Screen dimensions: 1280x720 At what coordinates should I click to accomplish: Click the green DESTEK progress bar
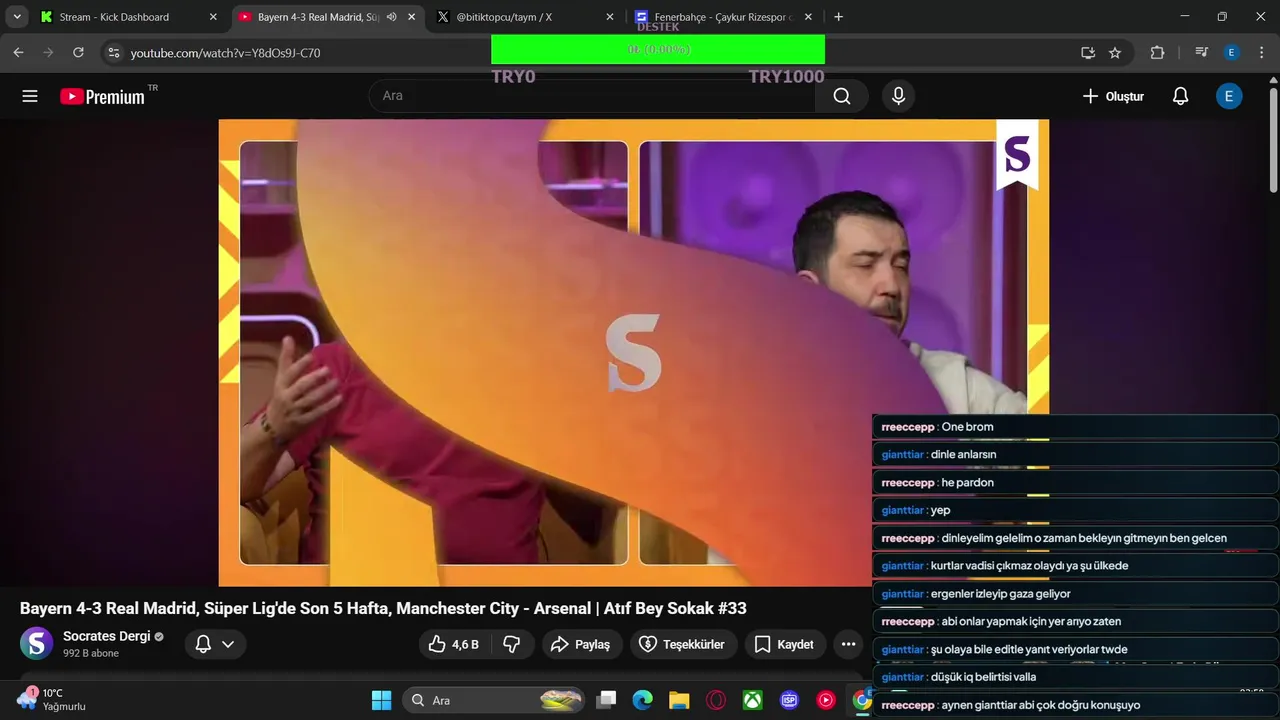tap(658, 49)
